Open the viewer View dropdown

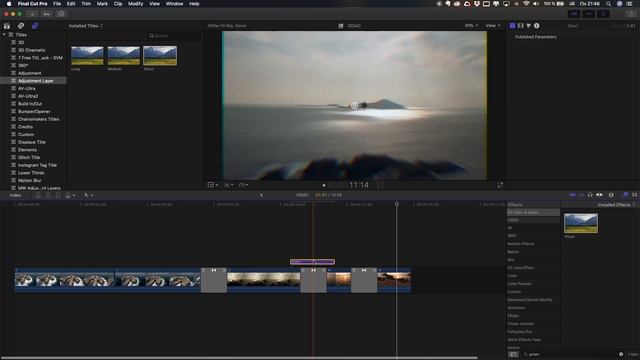[x=493, y=26]
